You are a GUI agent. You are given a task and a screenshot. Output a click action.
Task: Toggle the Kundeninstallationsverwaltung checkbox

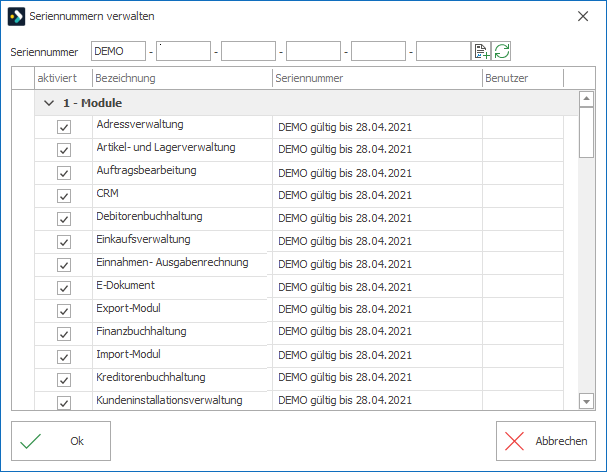[64, 403]
